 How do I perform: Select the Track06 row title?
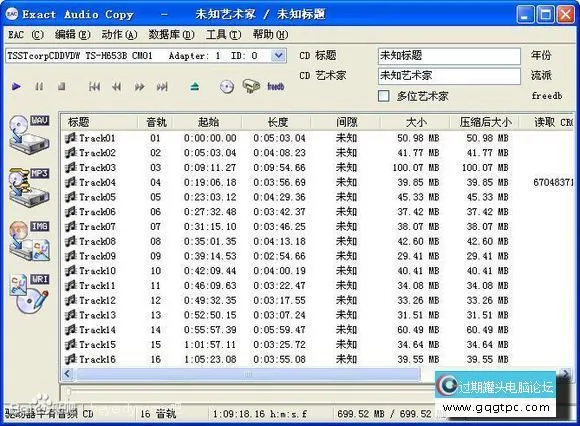pos(97,212)
